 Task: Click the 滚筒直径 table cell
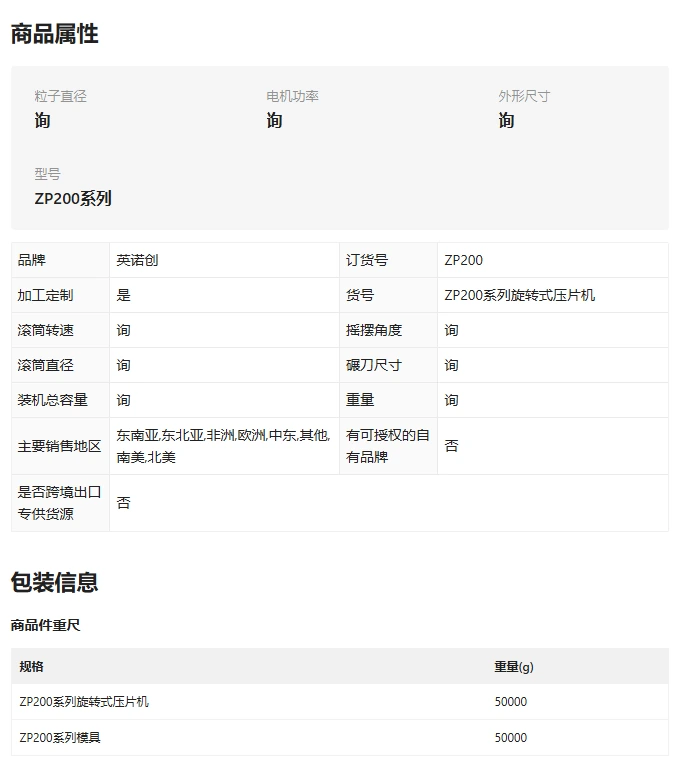pos(60,365)
